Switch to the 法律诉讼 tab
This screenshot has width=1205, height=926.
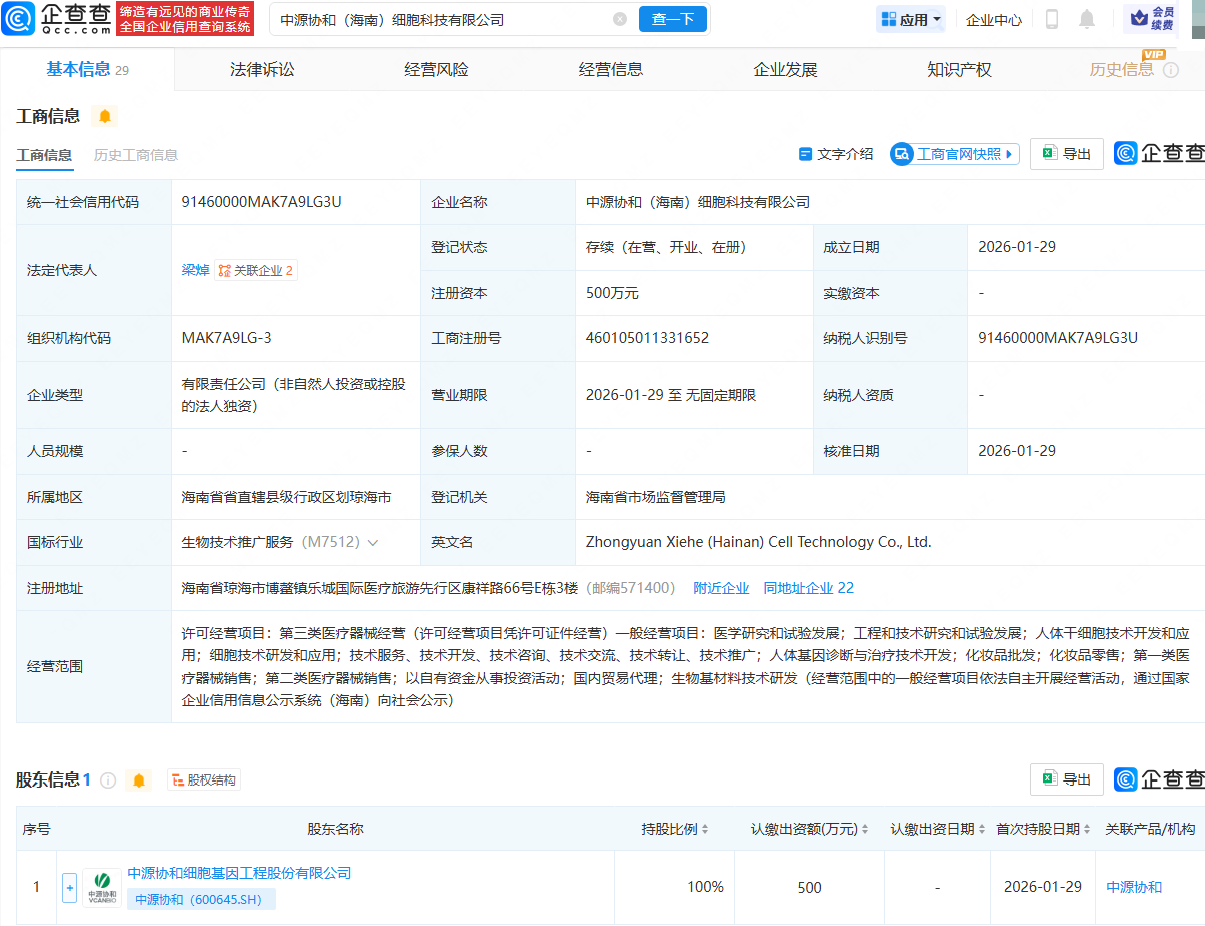pos(261,68)
